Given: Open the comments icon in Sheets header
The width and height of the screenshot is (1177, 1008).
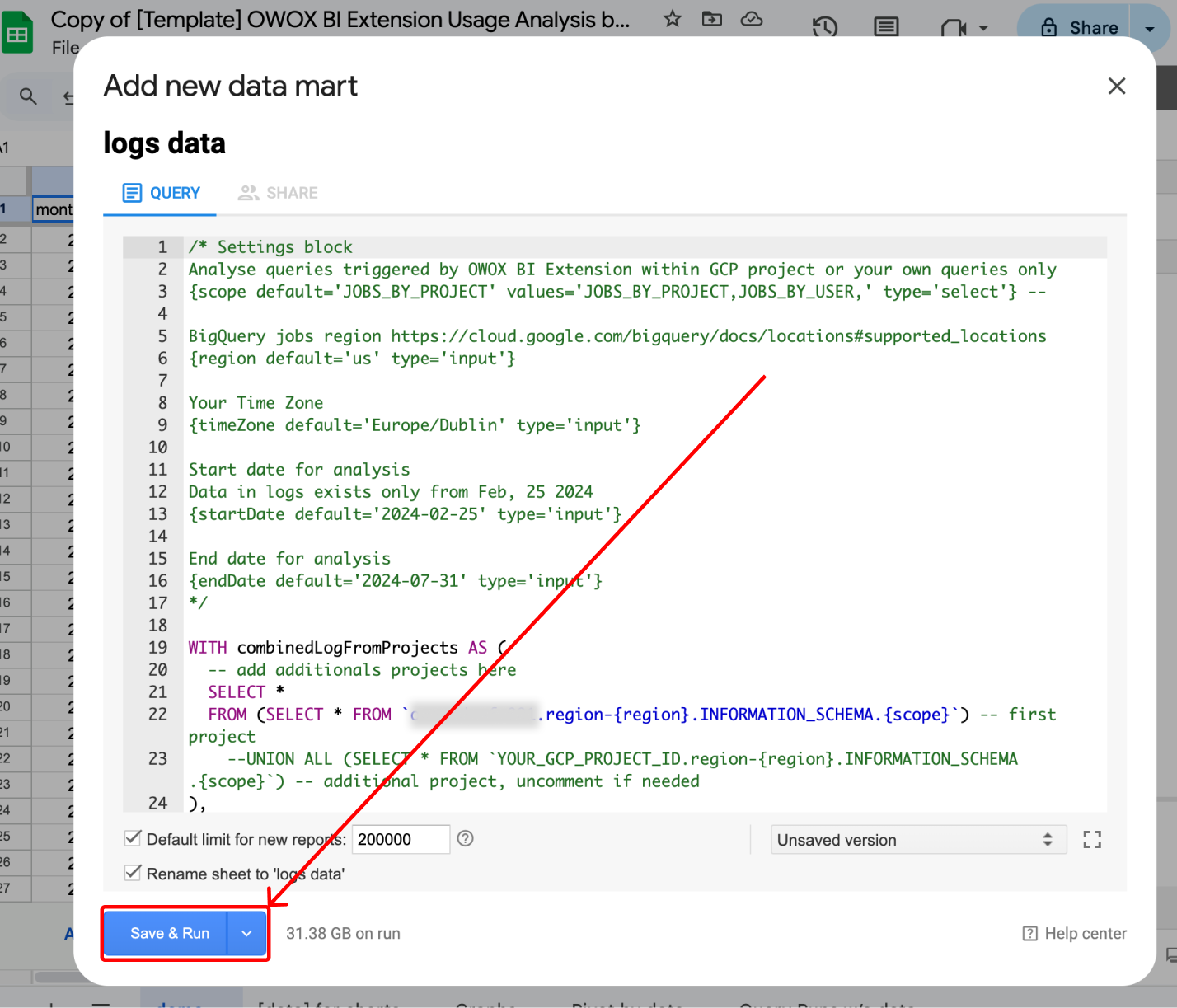Looking at the screenshot, I should [887, 27].
